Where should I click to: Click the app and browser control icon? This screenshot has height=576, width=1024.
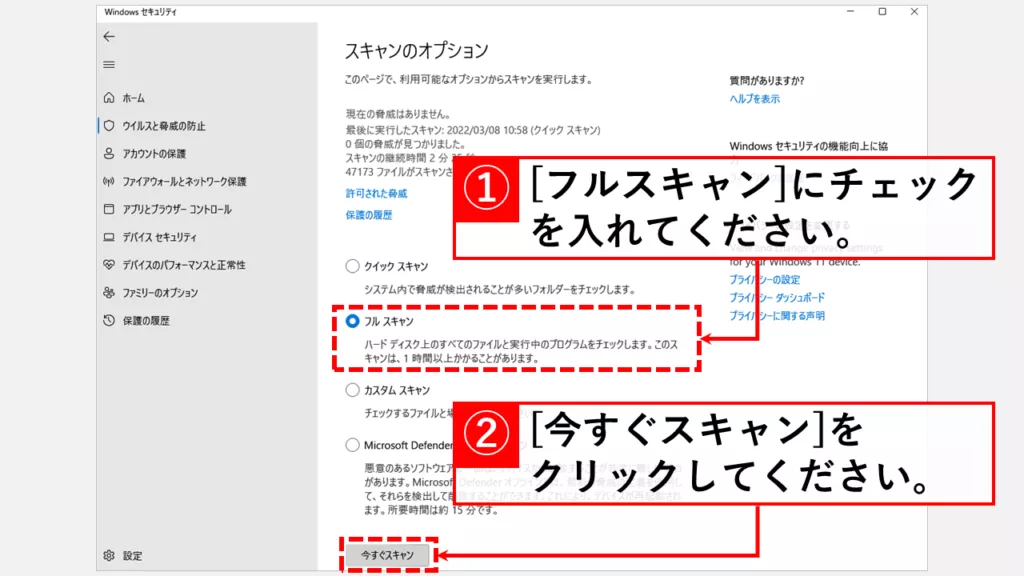pyautogui.click(x=109, y=210)
